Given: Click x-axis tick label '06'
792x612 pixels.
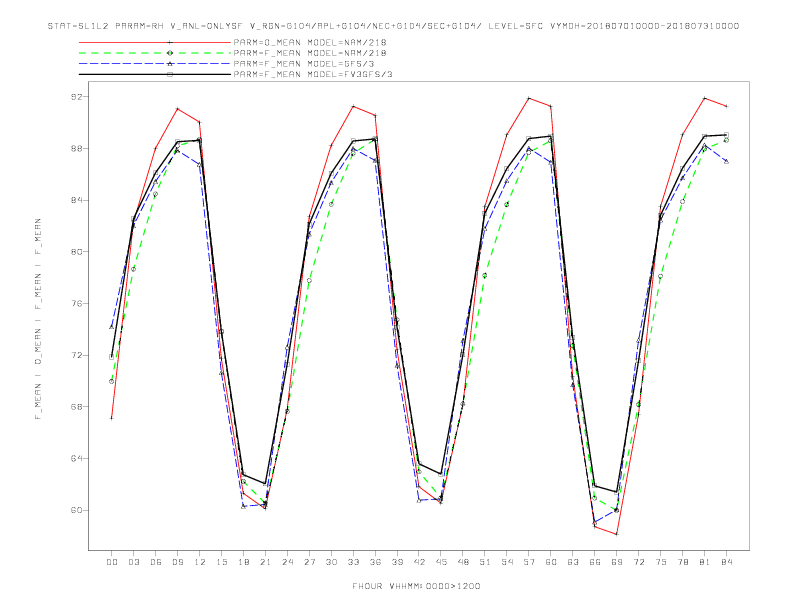Looking at the screenshot, I should coord(156,562).
